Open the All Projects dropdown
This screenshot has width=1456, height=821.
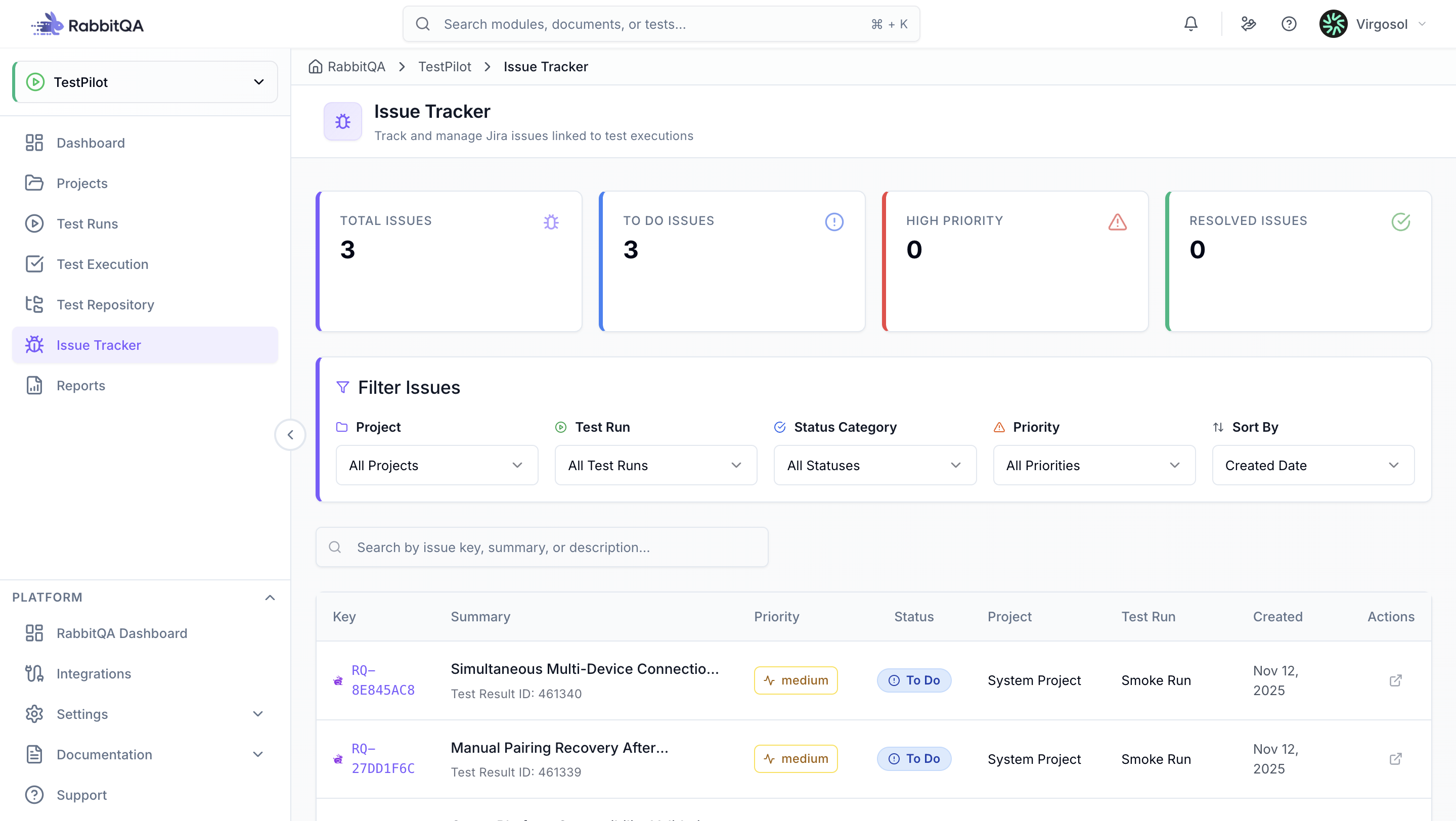tap(437, 465)
